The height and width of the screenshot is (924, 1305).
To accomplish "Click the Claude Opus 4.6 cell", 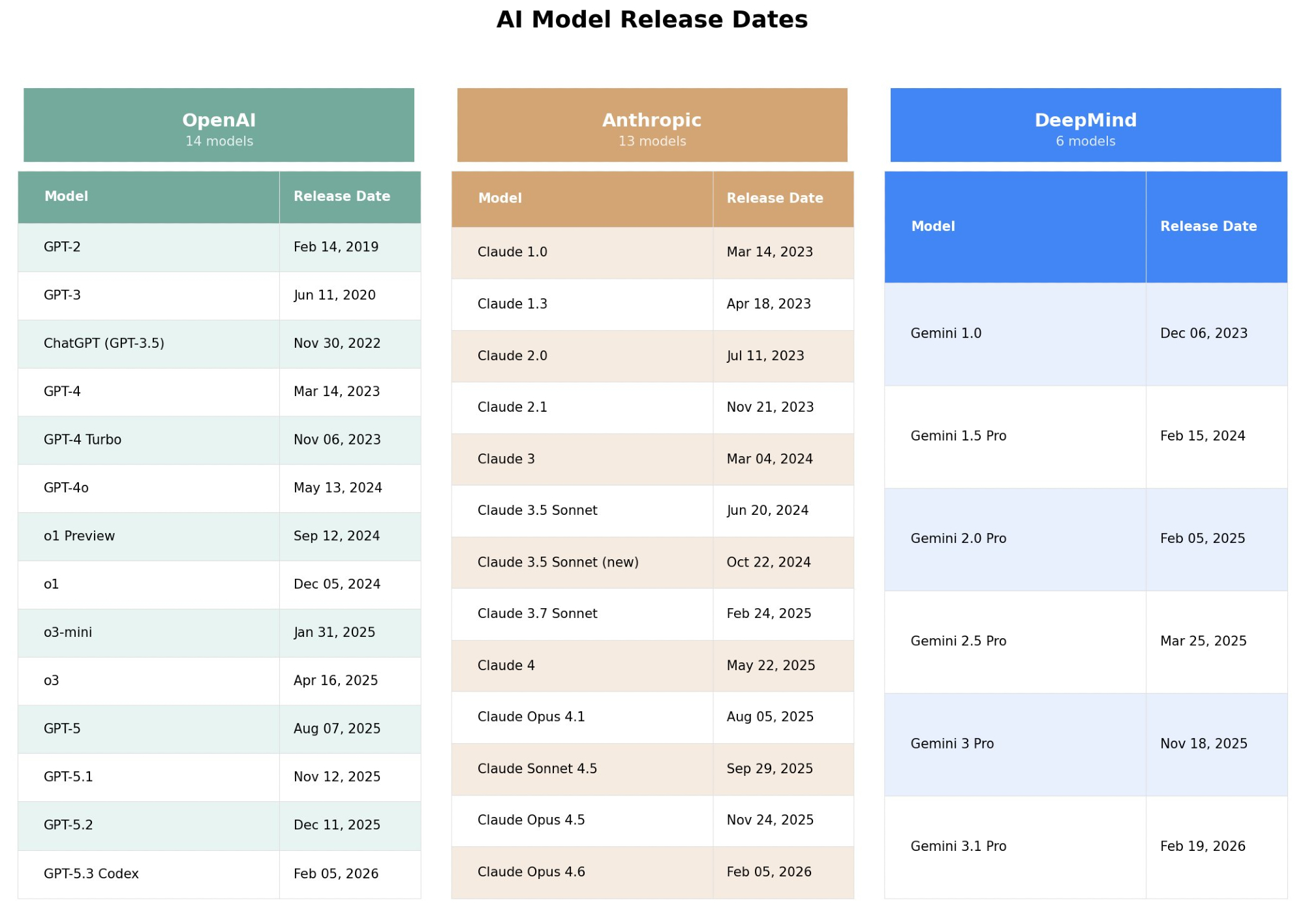I will coord(531,872).
